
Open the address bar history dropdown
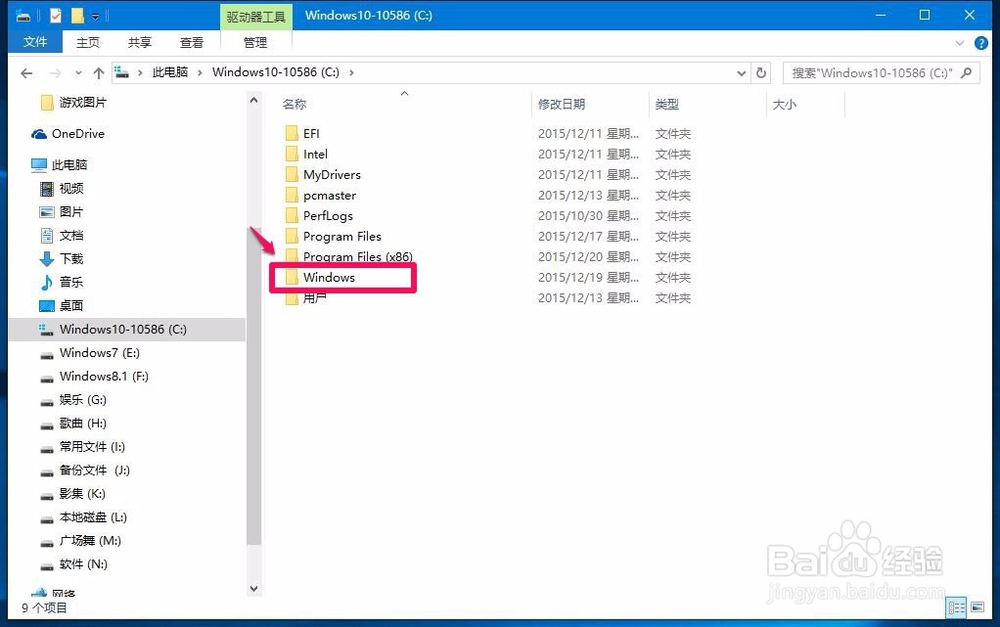[x=741, y=73]
